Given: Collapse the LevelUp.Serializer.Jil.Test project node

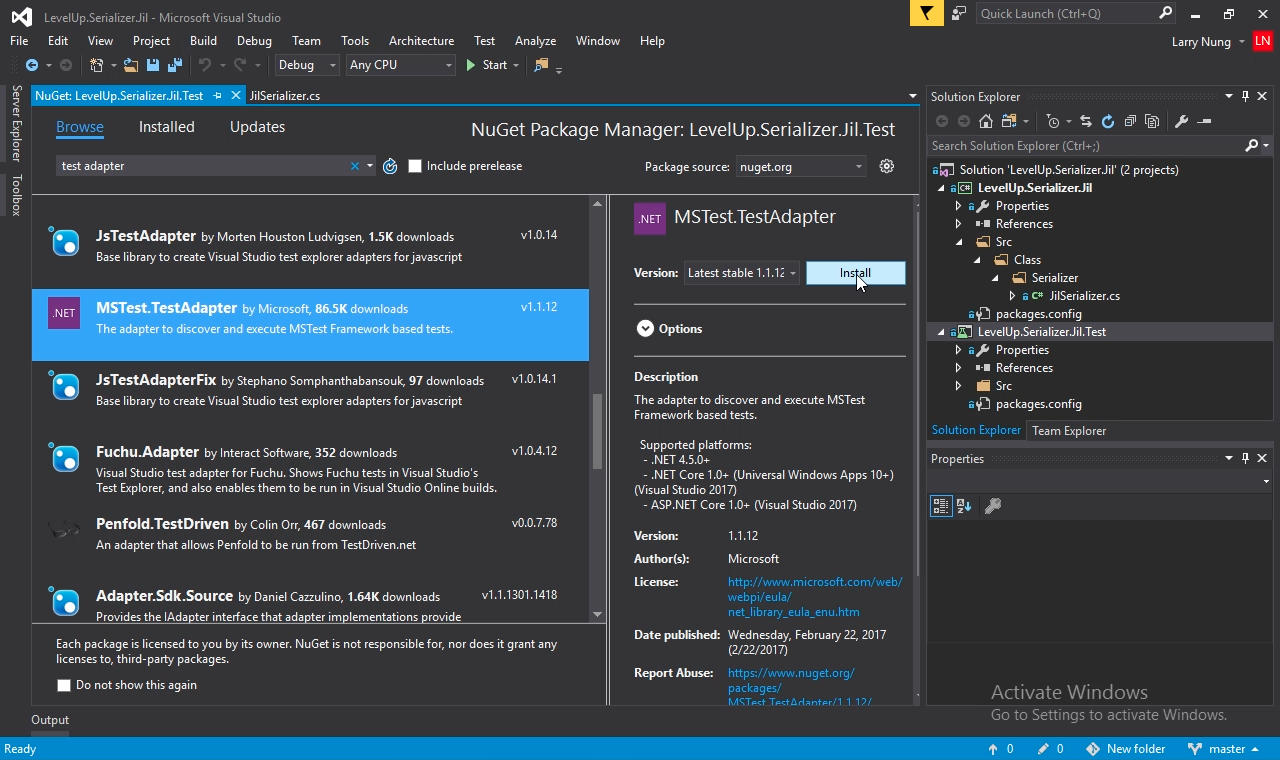Looking at the screenshot, I should [x=940, y=332].
